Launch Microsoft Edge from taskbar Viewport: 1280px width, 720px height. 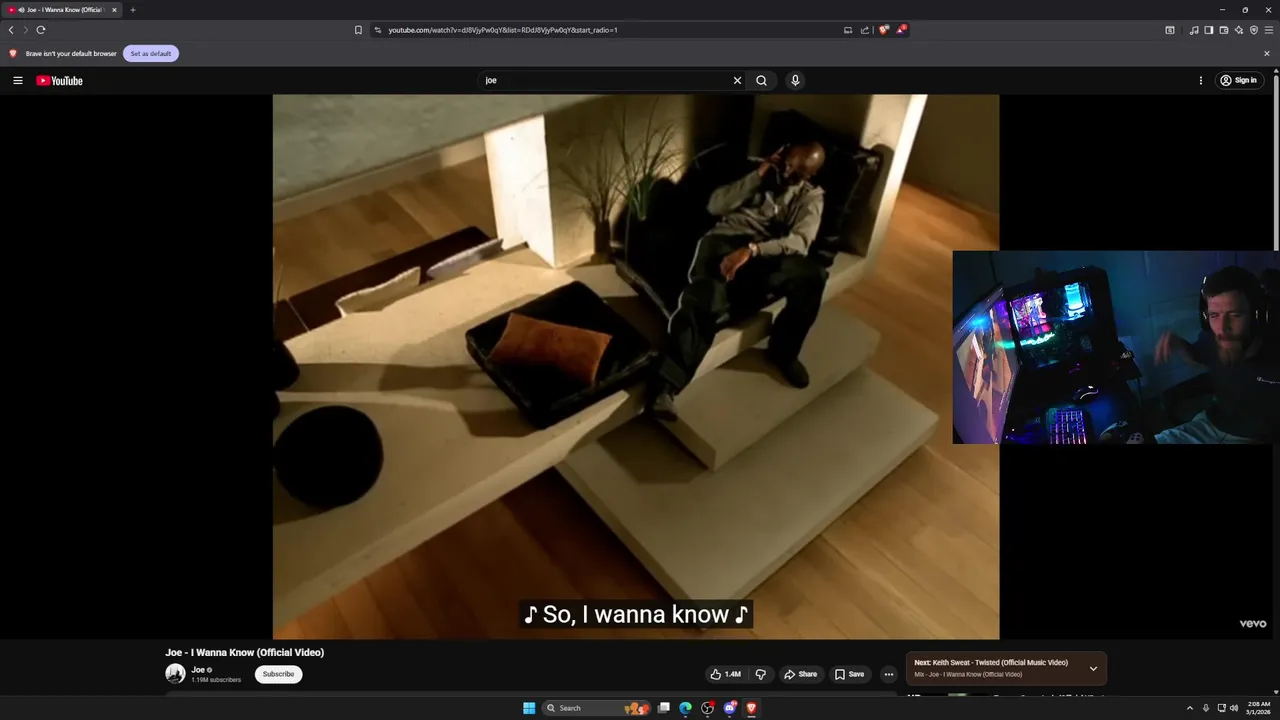tap(685, 708)
